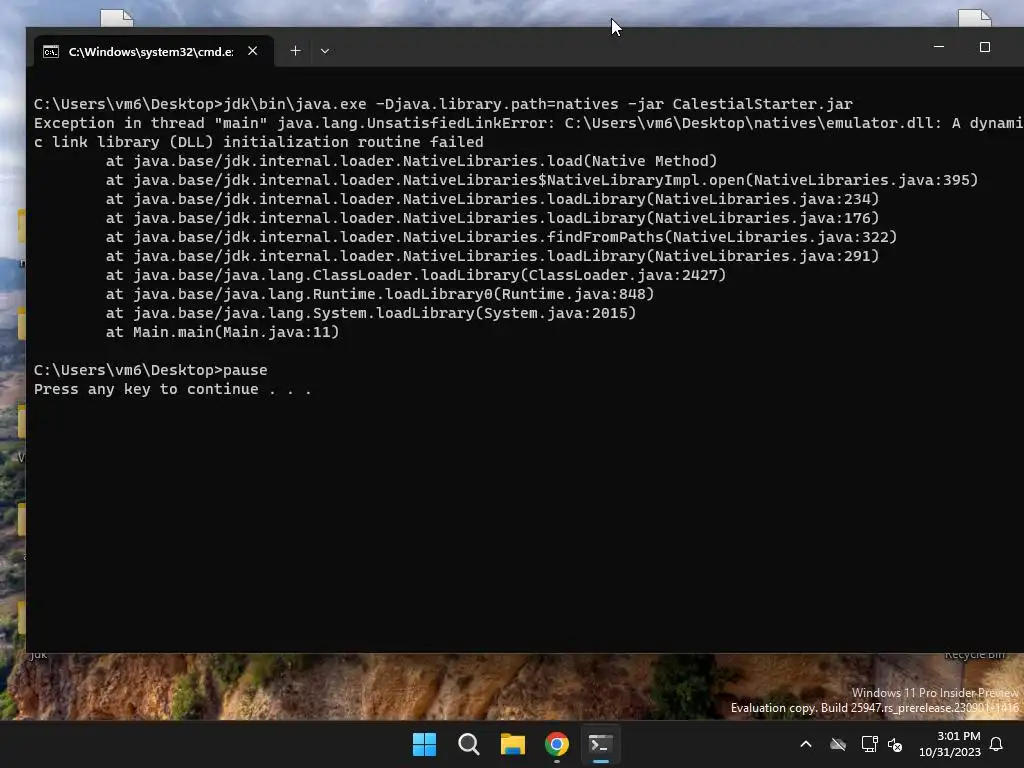
Task: Show hidden system tray icons
Action: click(806, 744)
